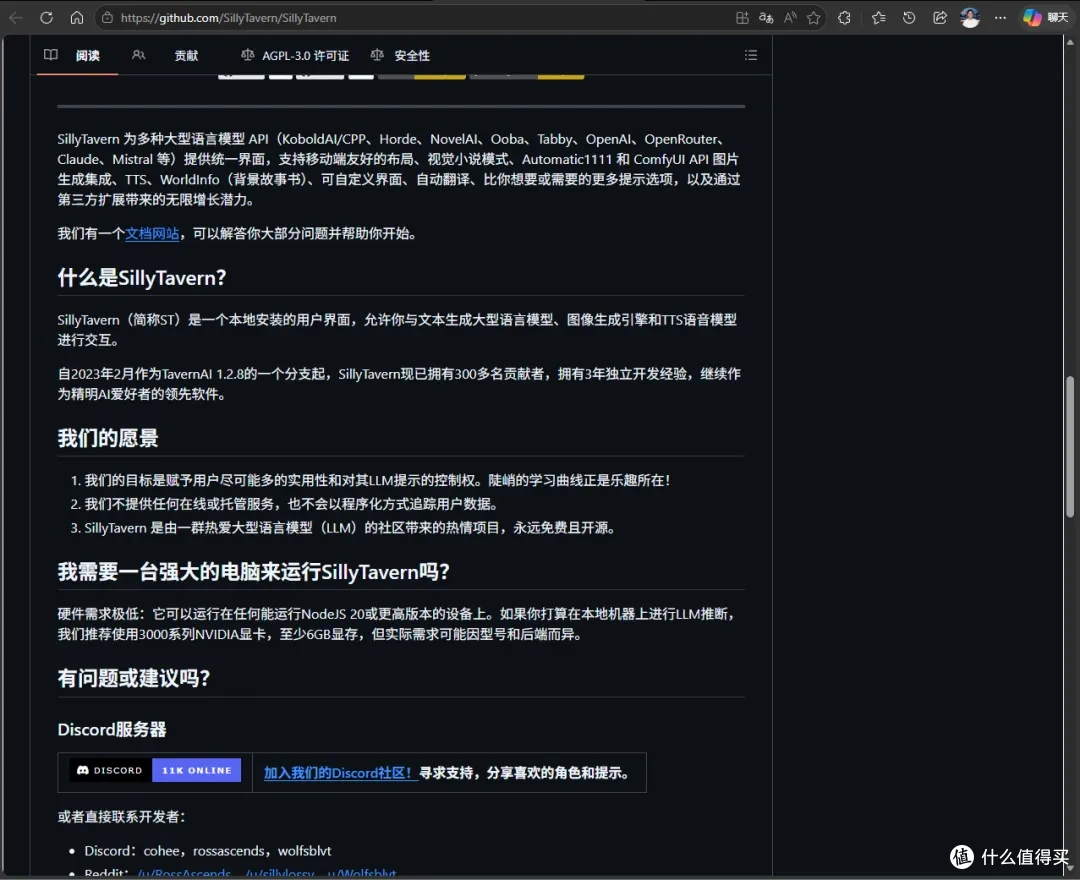Open browser history clock icon
This screenshot has height=880, width=1080.
pos(909,18)
